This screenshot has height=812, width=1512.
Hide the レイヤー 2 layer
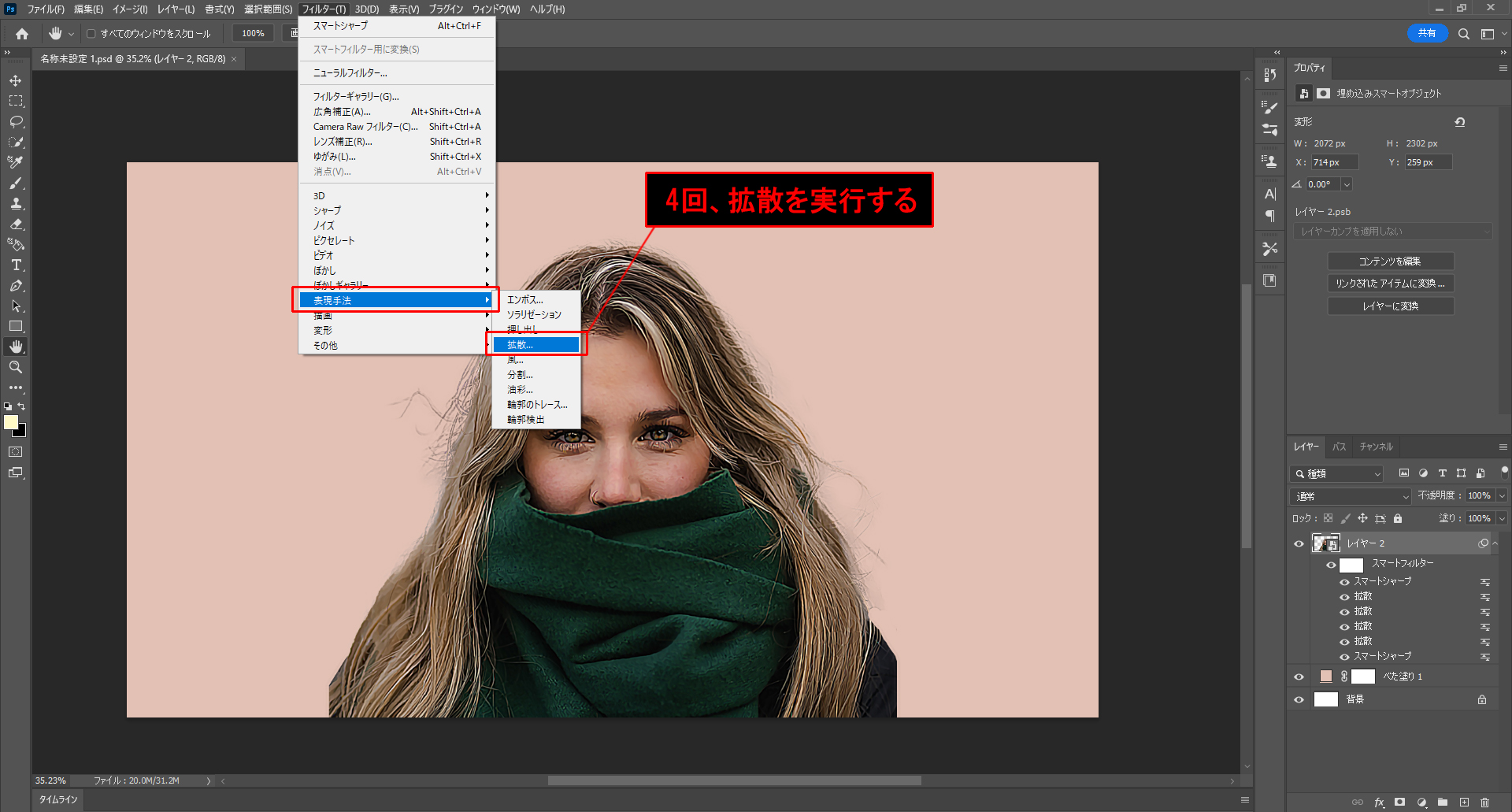(1299, 543)
